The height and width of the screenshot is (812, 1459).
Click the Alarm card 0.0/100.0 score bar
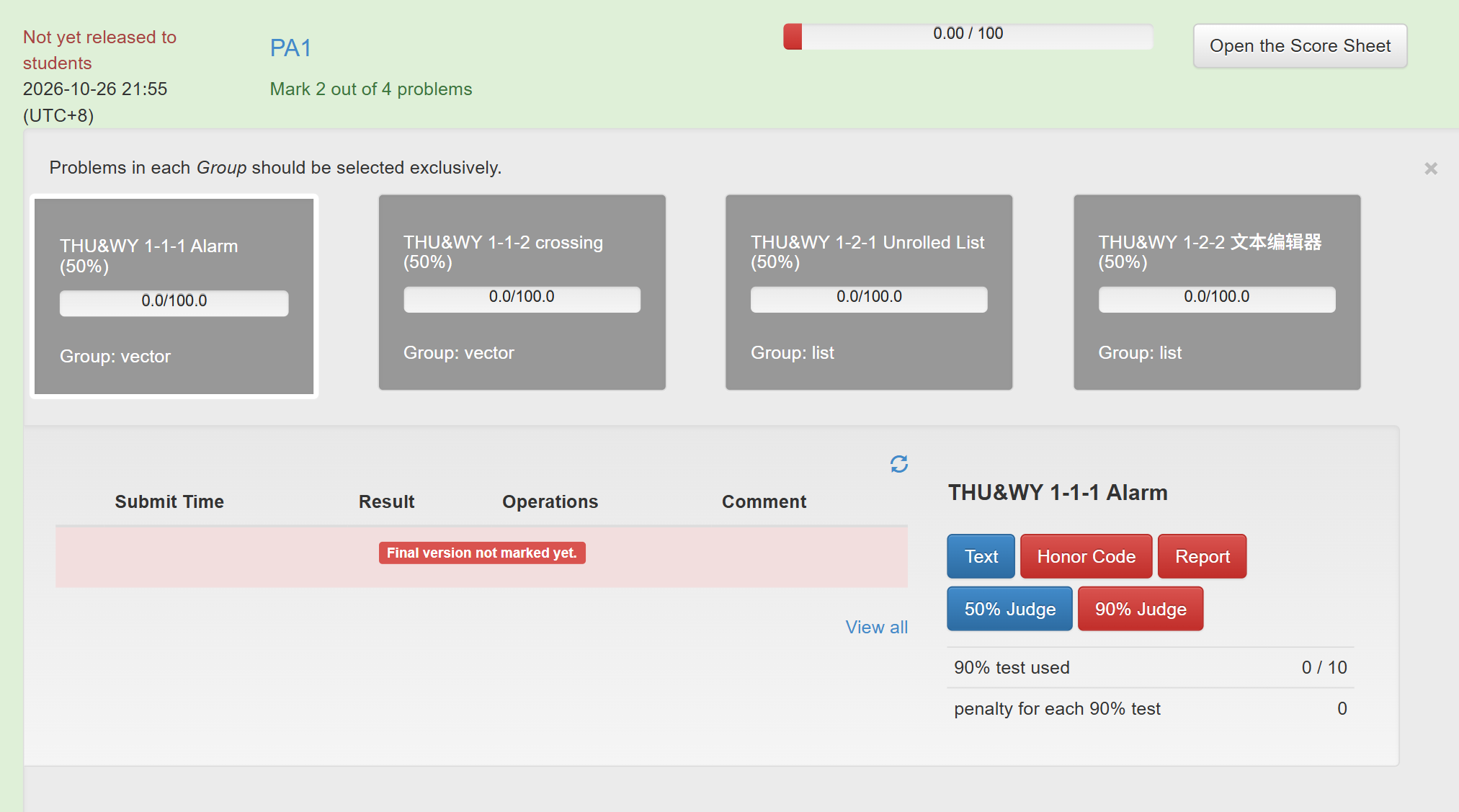[174, 303]
